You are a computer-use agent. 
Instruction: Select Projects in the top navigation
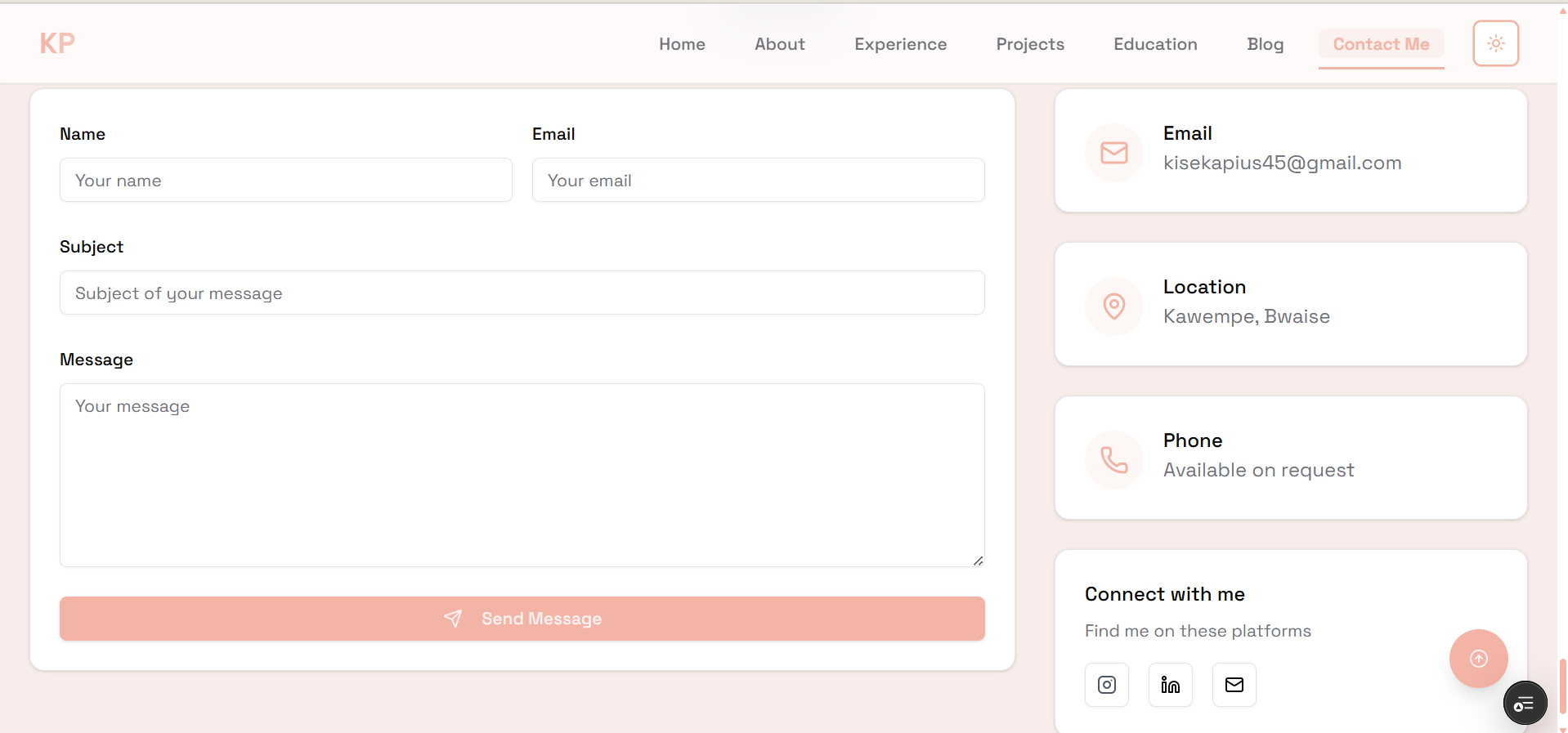pyautogui.click(x=1029, y=44)
